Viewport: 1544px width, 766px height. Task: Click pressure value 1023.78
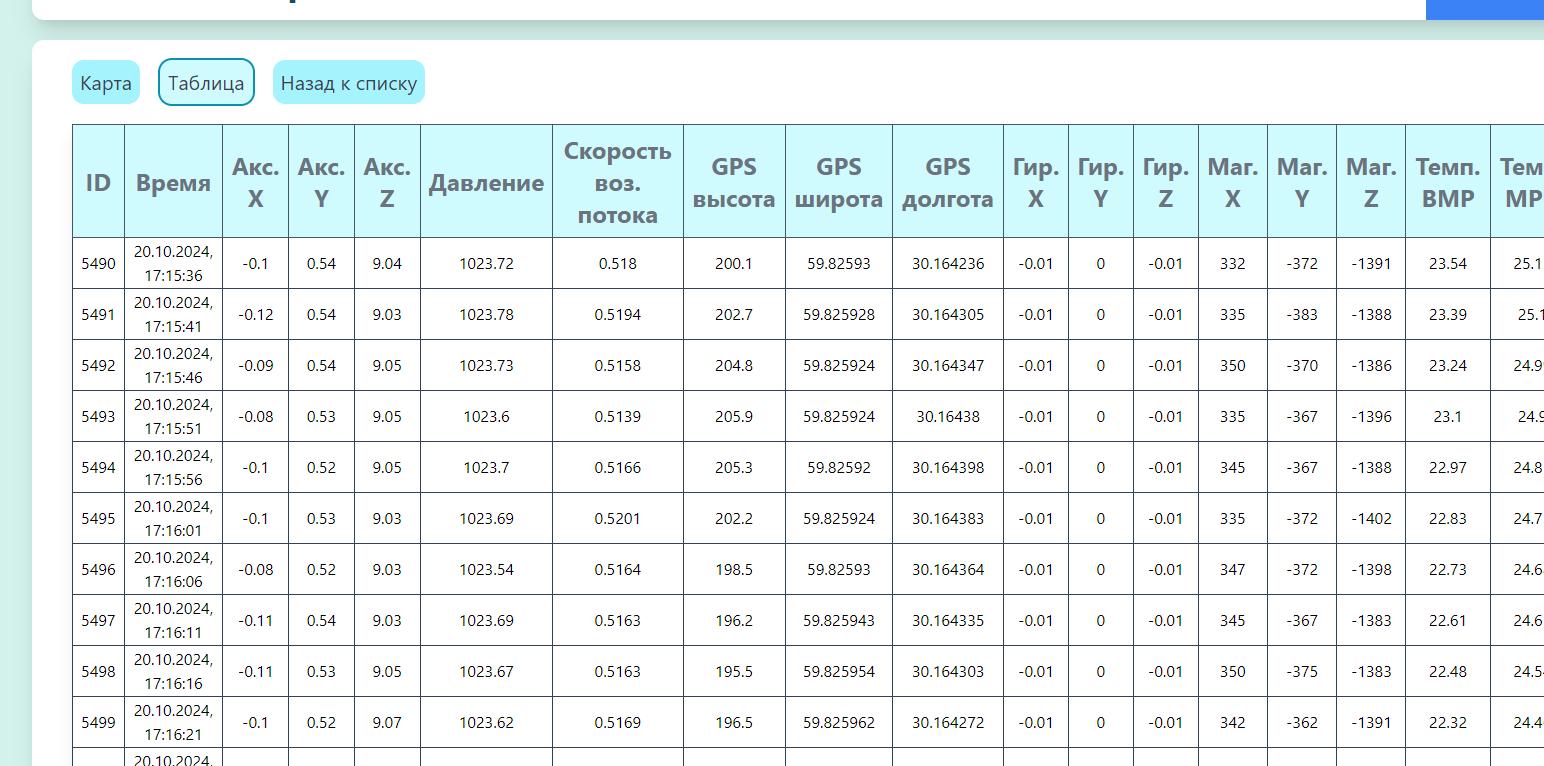point(487,315)
